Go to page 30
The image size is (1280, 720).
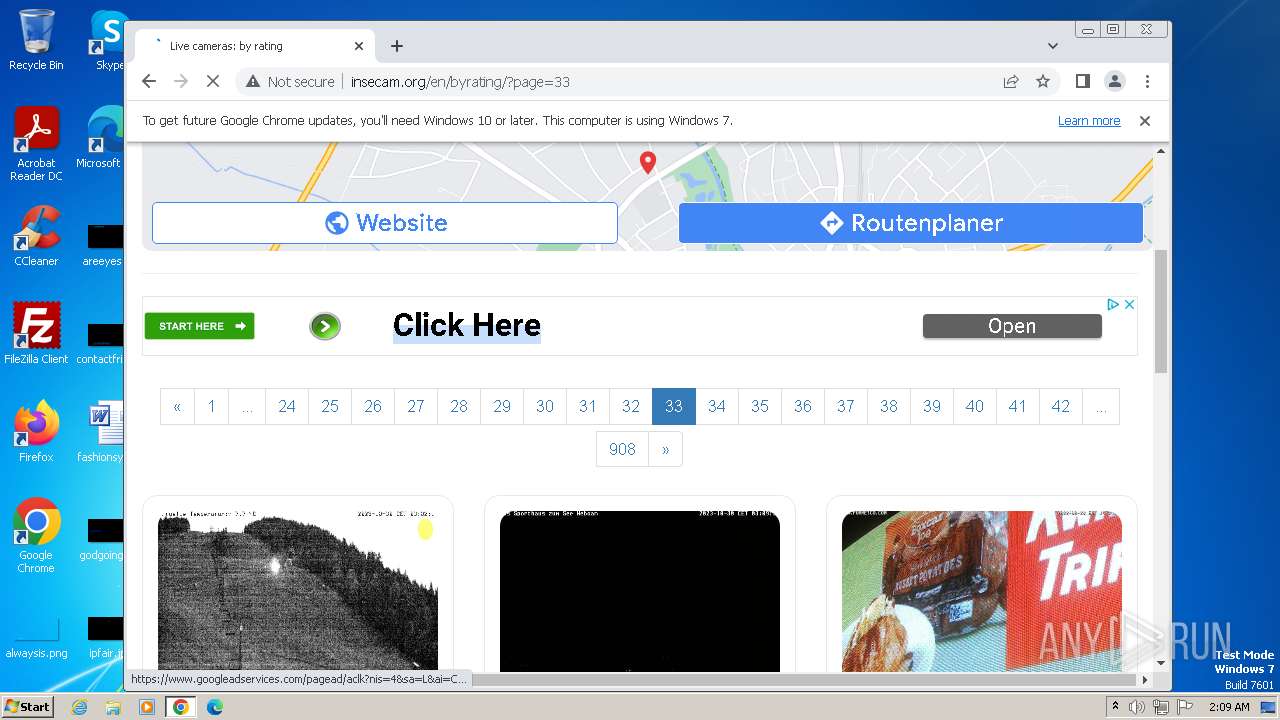click(x=545, y=406)
